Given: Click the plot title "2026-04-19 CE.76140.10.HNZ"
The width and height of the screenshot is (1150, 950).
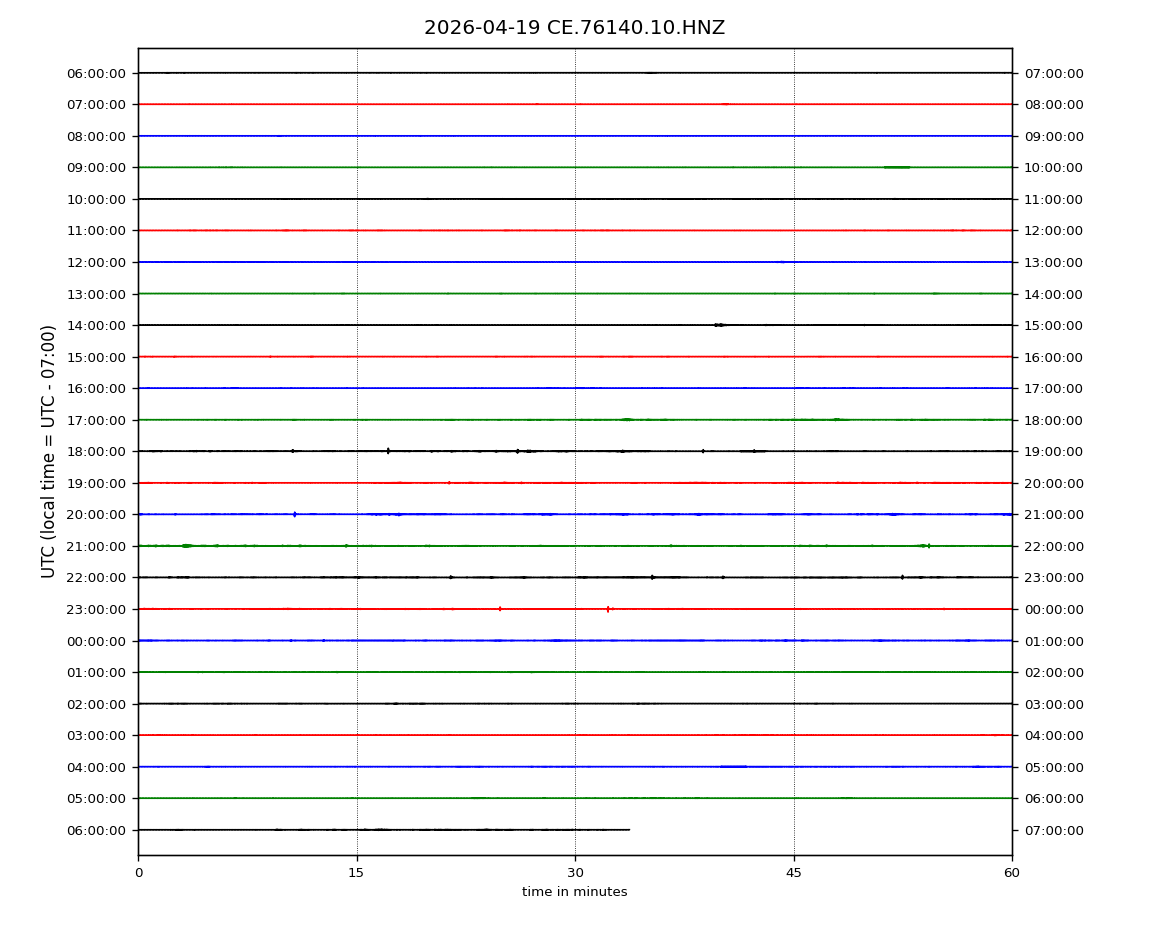Looking at the screenshot, I should (x=574, y=28).
